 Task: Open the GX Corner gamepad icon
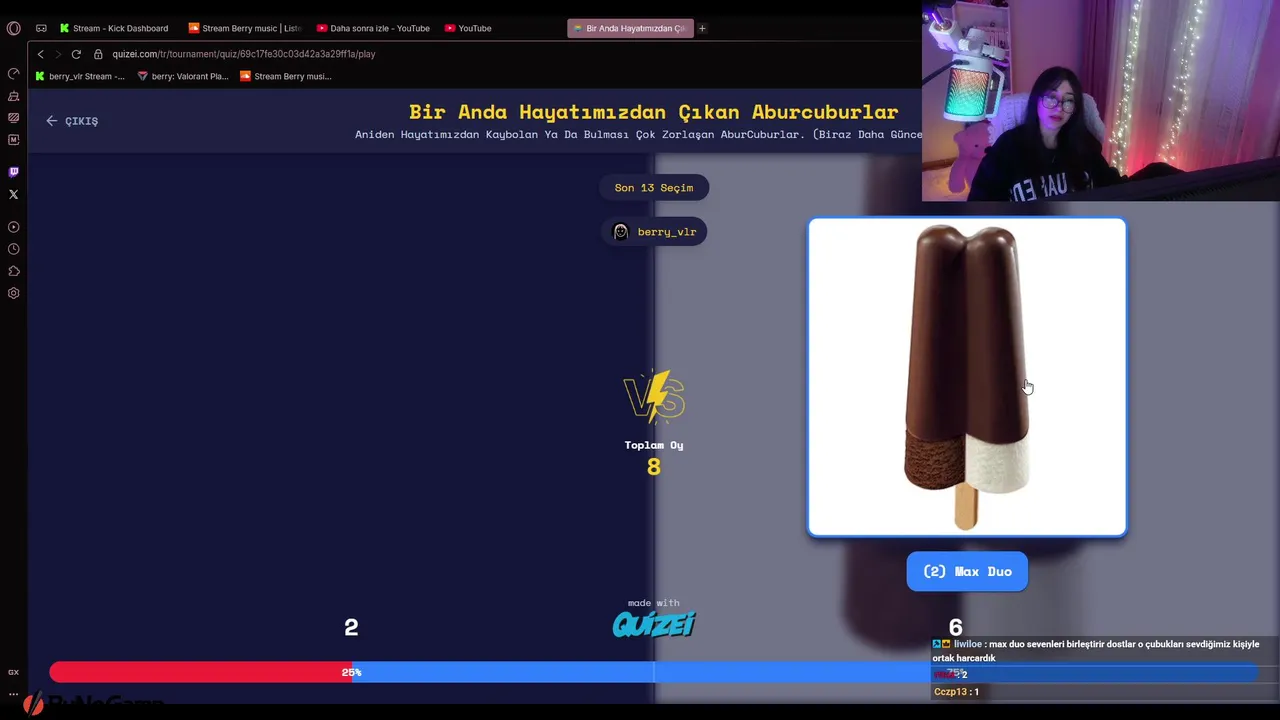click(41, 28)
